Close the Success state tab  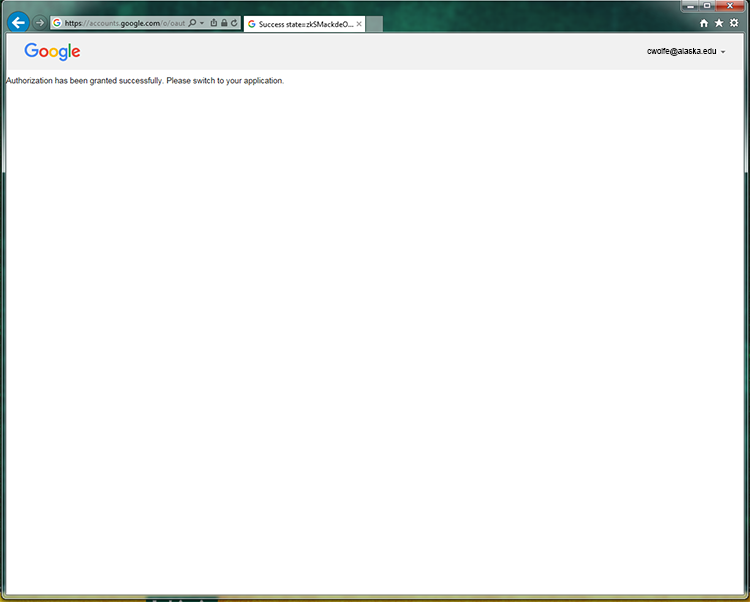(359, 23)
